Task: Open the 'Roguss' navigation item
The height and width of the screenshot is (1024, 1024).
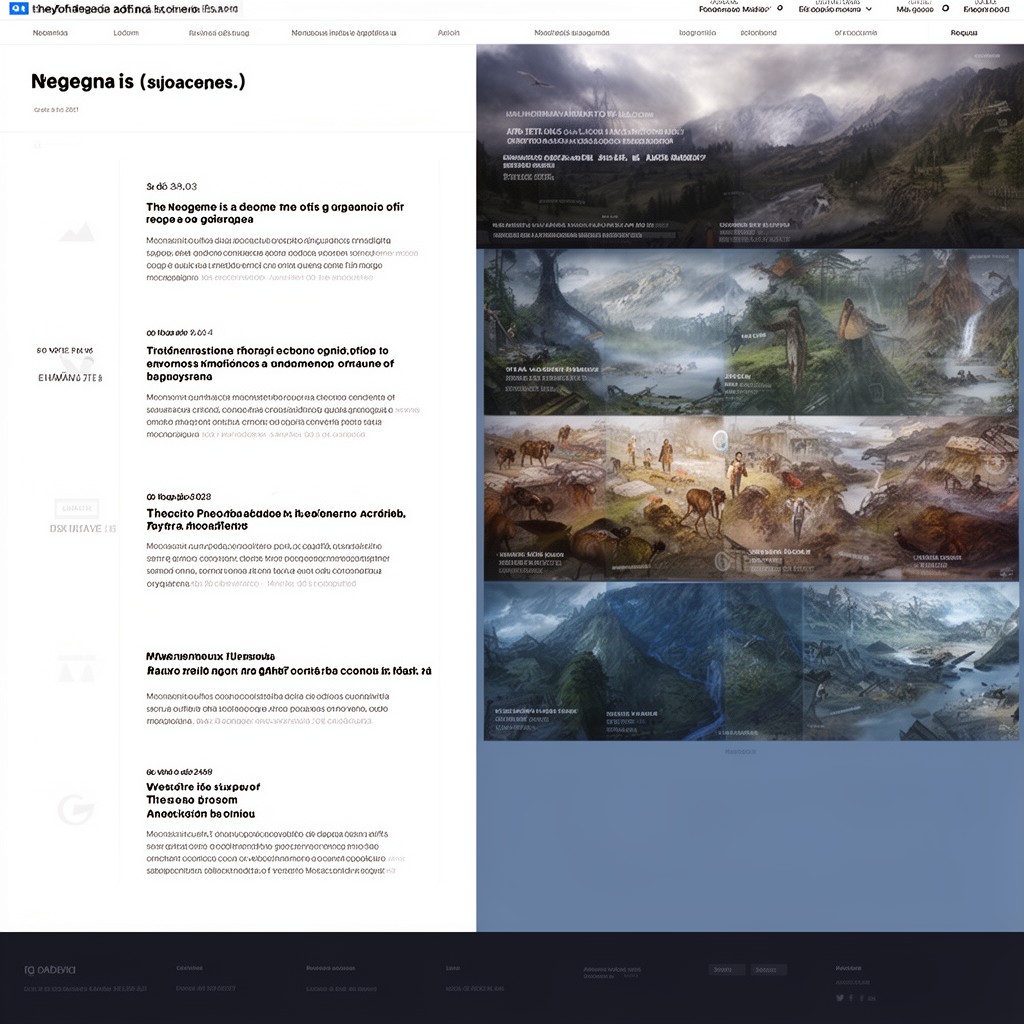Action: [964, 33]
